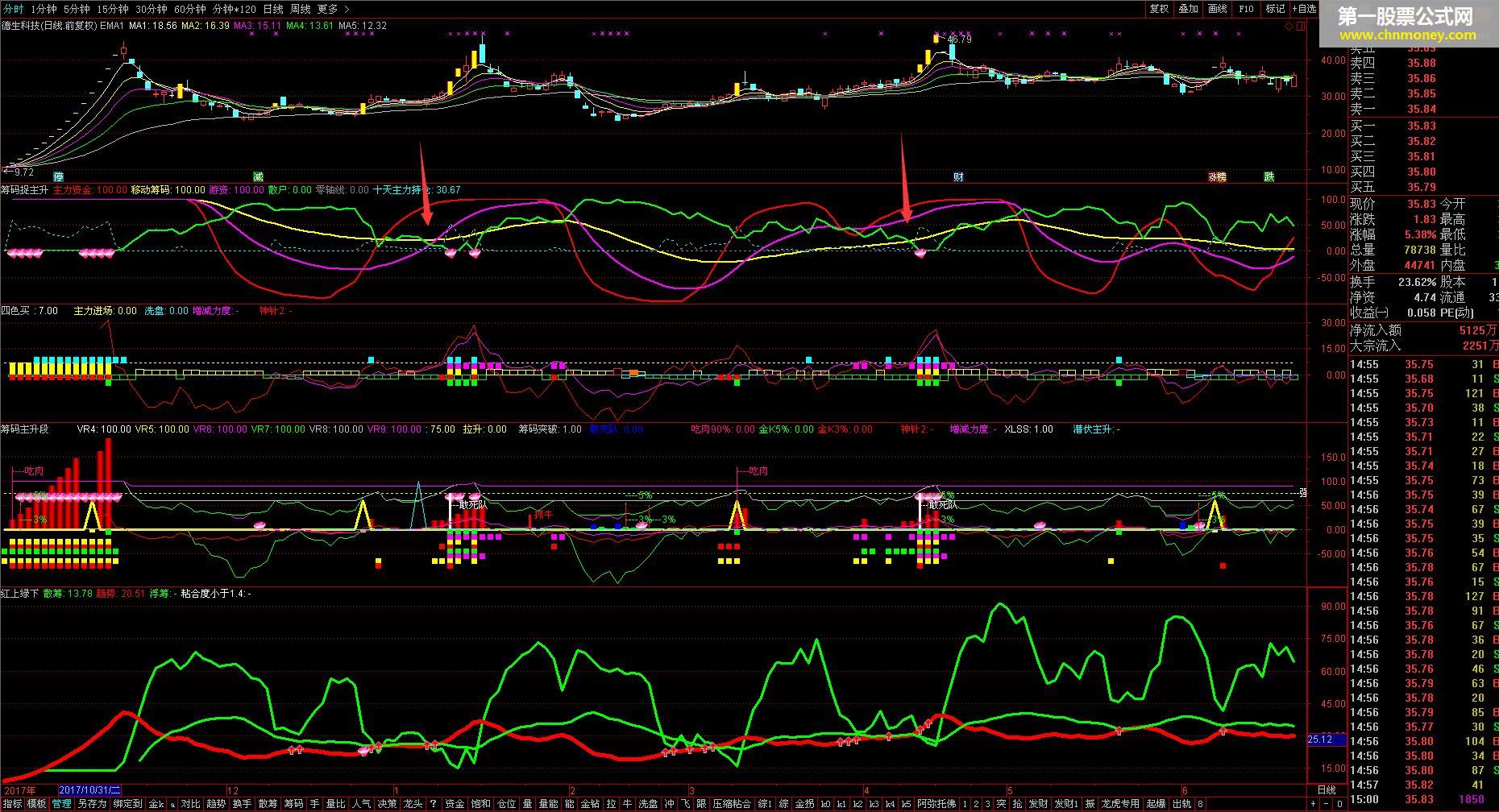Select the 龙头 indicator tab
This screenshot has width=1499, height=812.
(x=413, y=804)
